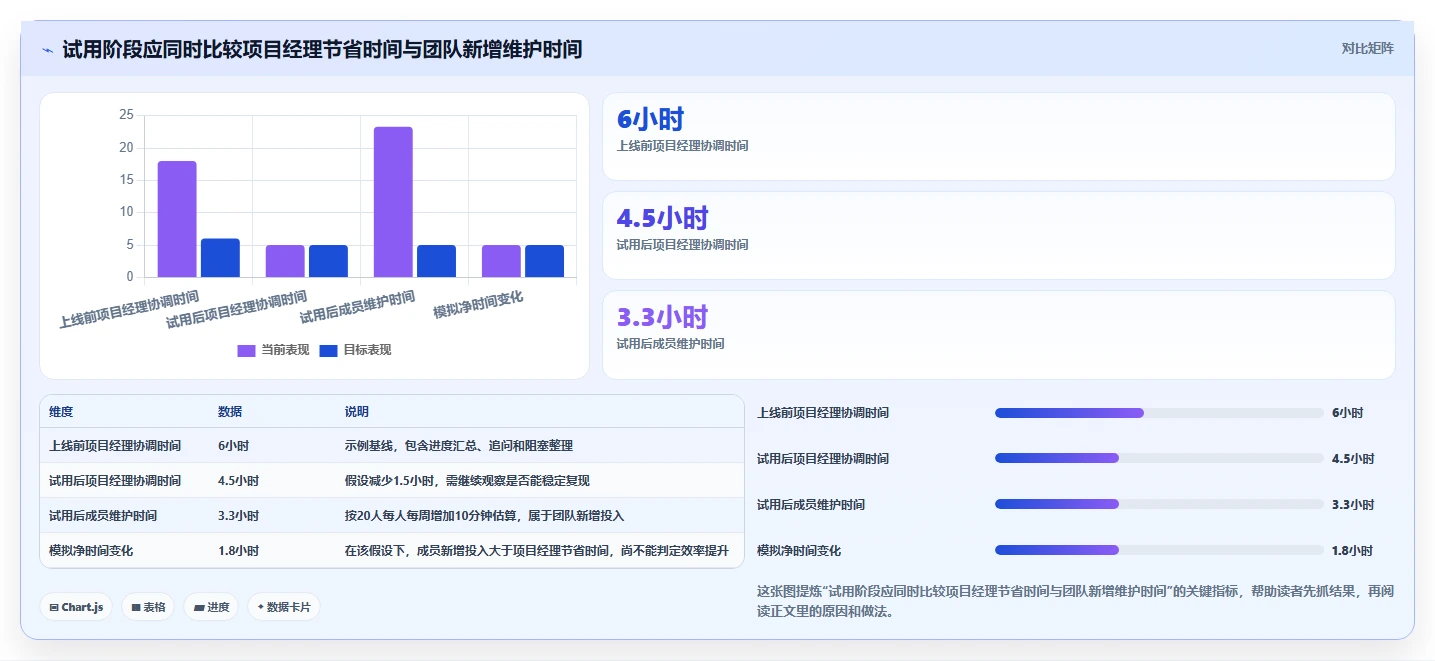
Task: Click description about 尚不能判定效率提升
Action: pos(537,551)
